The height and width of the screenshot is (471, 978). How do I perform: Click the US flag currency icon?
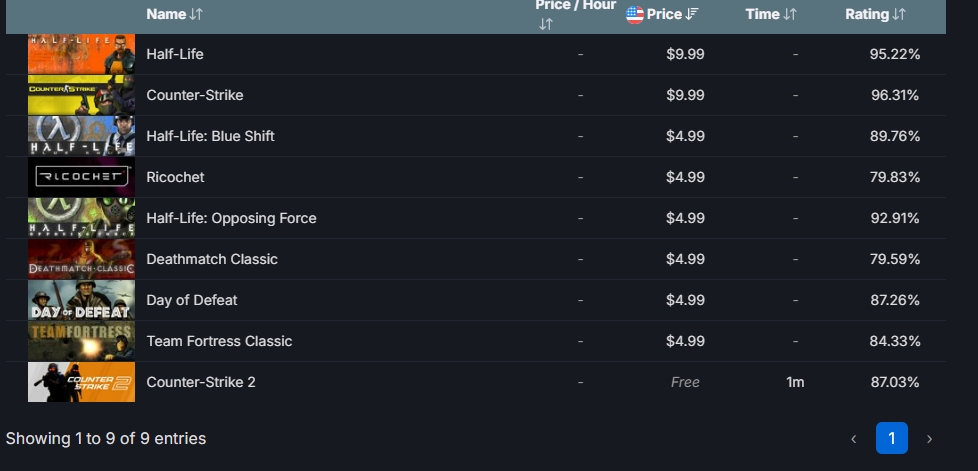coord(634,14)
